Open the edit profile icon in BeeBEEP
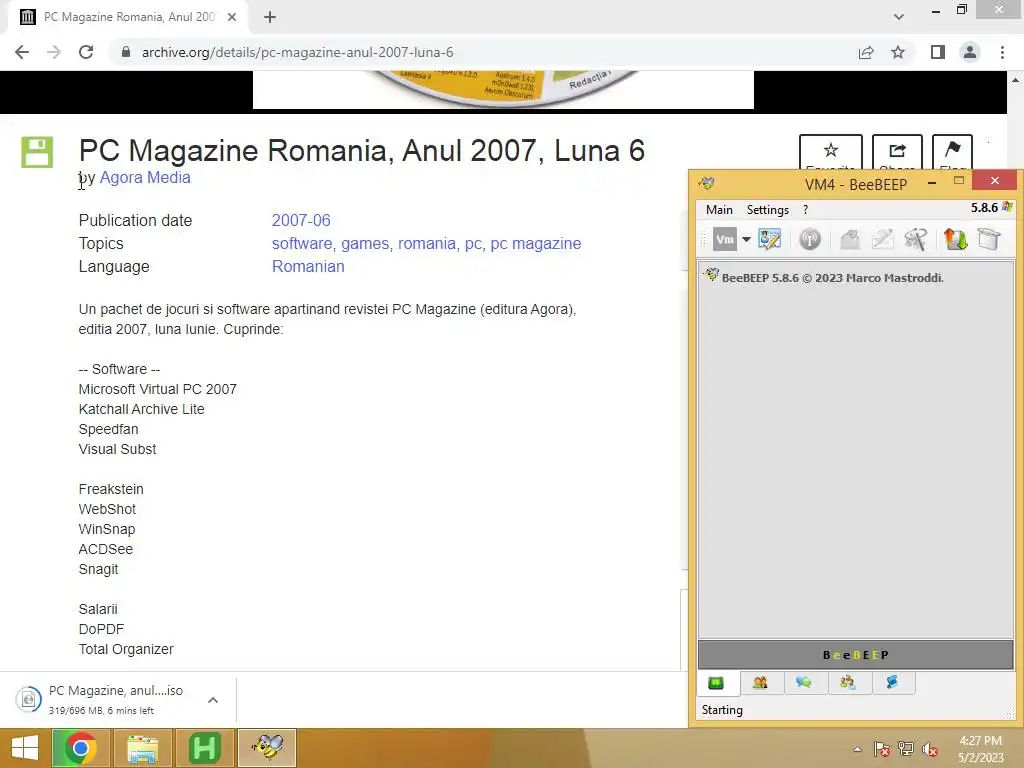1024x768 pixels. click(769, 240)
